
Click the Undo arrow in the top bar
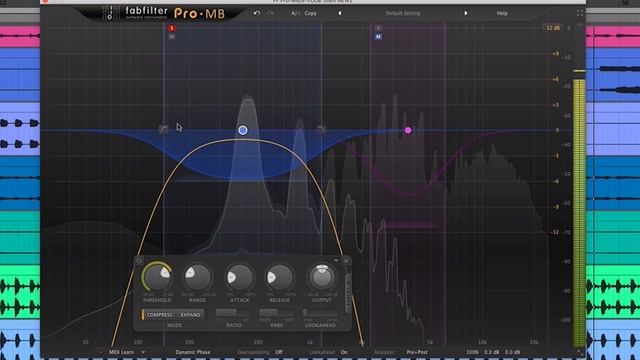coord(257,13)
